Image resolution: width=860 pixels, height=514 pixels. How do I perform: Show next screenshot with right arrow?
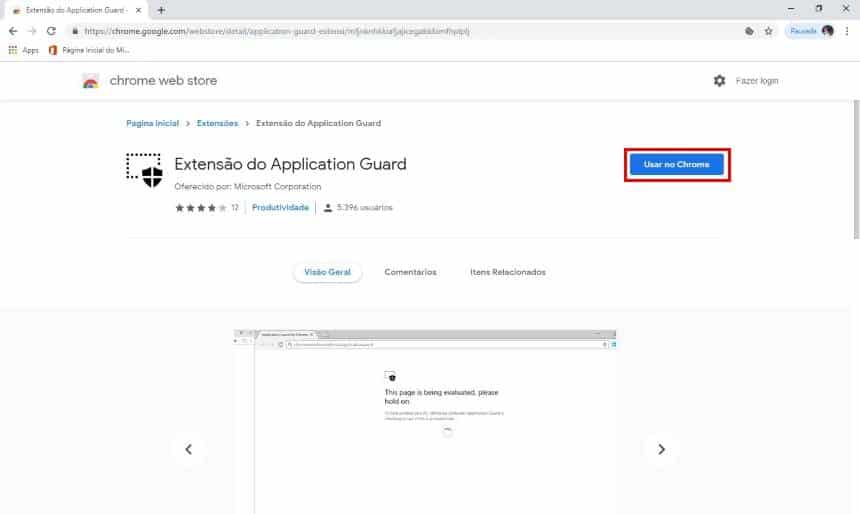661,449
